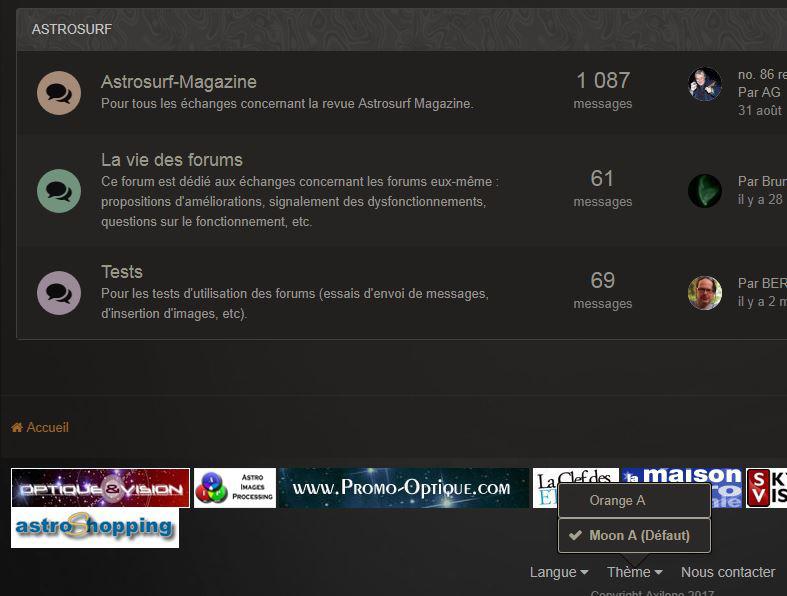The height and width of the screenshot is (596, 787).
Task: Select the Moon A (Défaut) theme
Action: point(634,535)
